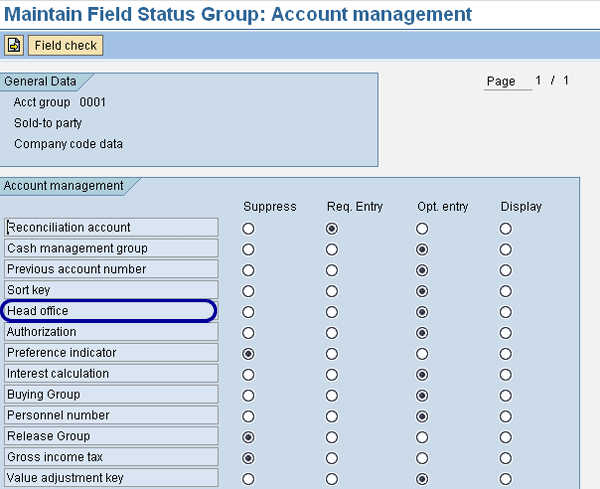Mark Head office as Req. Entry

[334, 312]
